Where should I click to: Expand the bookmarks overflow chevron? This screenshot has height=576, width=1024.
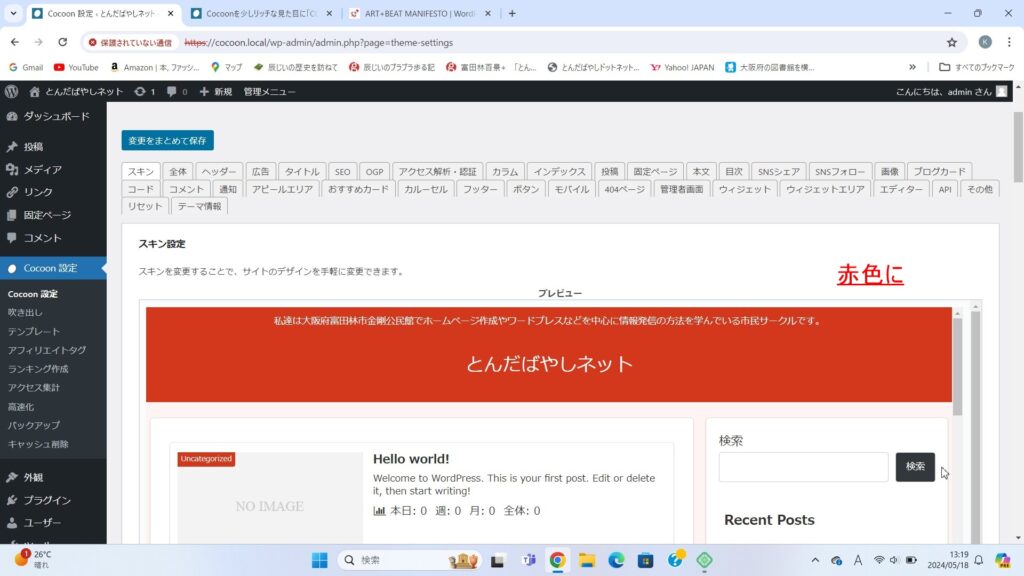point(912,67)
